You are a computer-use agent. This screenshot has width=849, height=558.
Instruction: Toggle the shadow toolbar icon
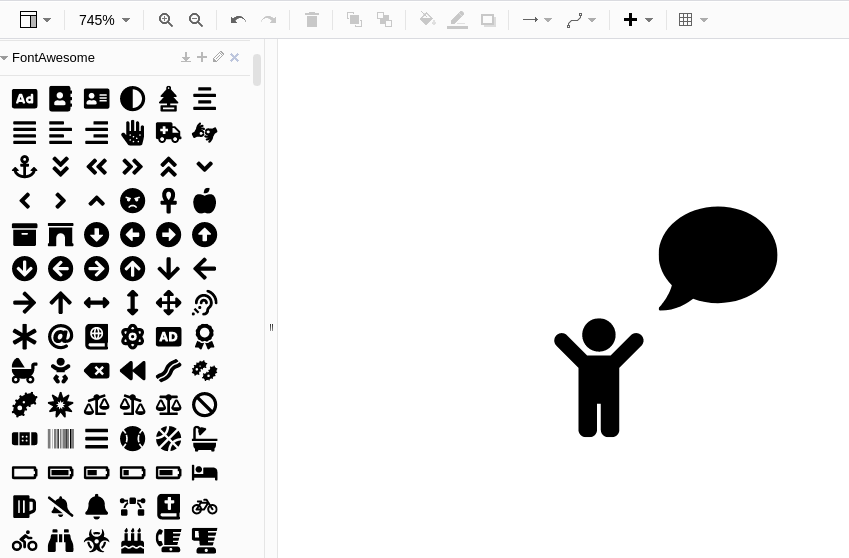[x=488, y=21]
